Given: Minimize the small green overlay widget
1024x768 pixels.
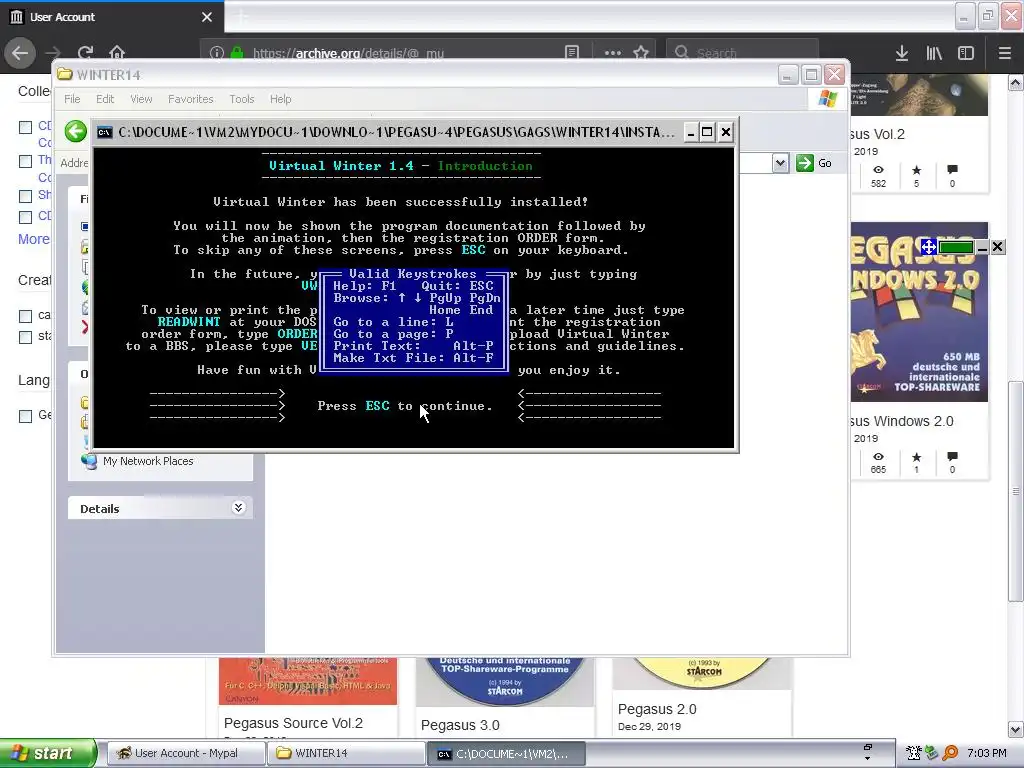Looking at the screenshot, I should coord(982,247).
